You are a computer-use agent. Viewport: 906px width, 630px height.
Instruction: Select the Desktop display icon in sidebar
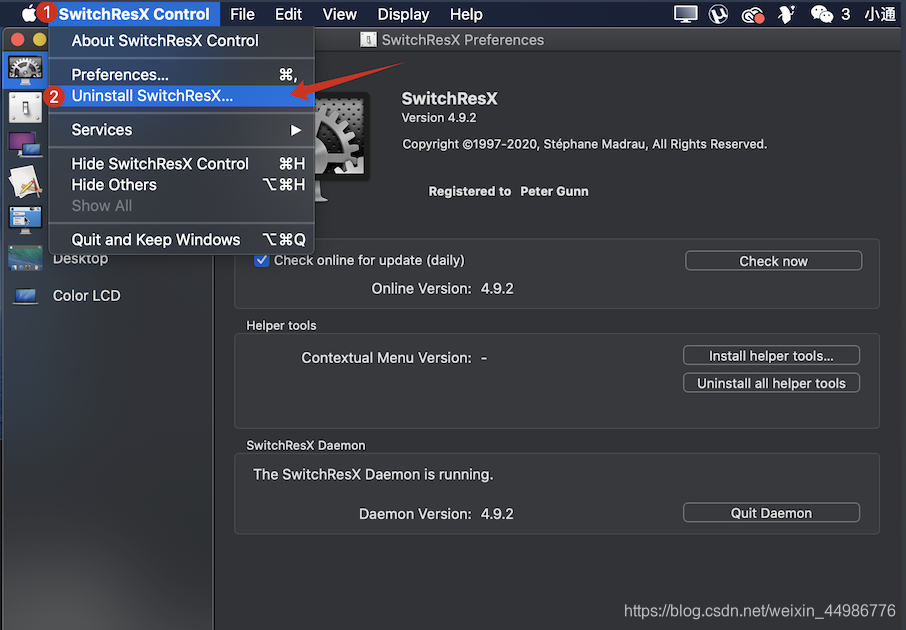coord(25,258)
